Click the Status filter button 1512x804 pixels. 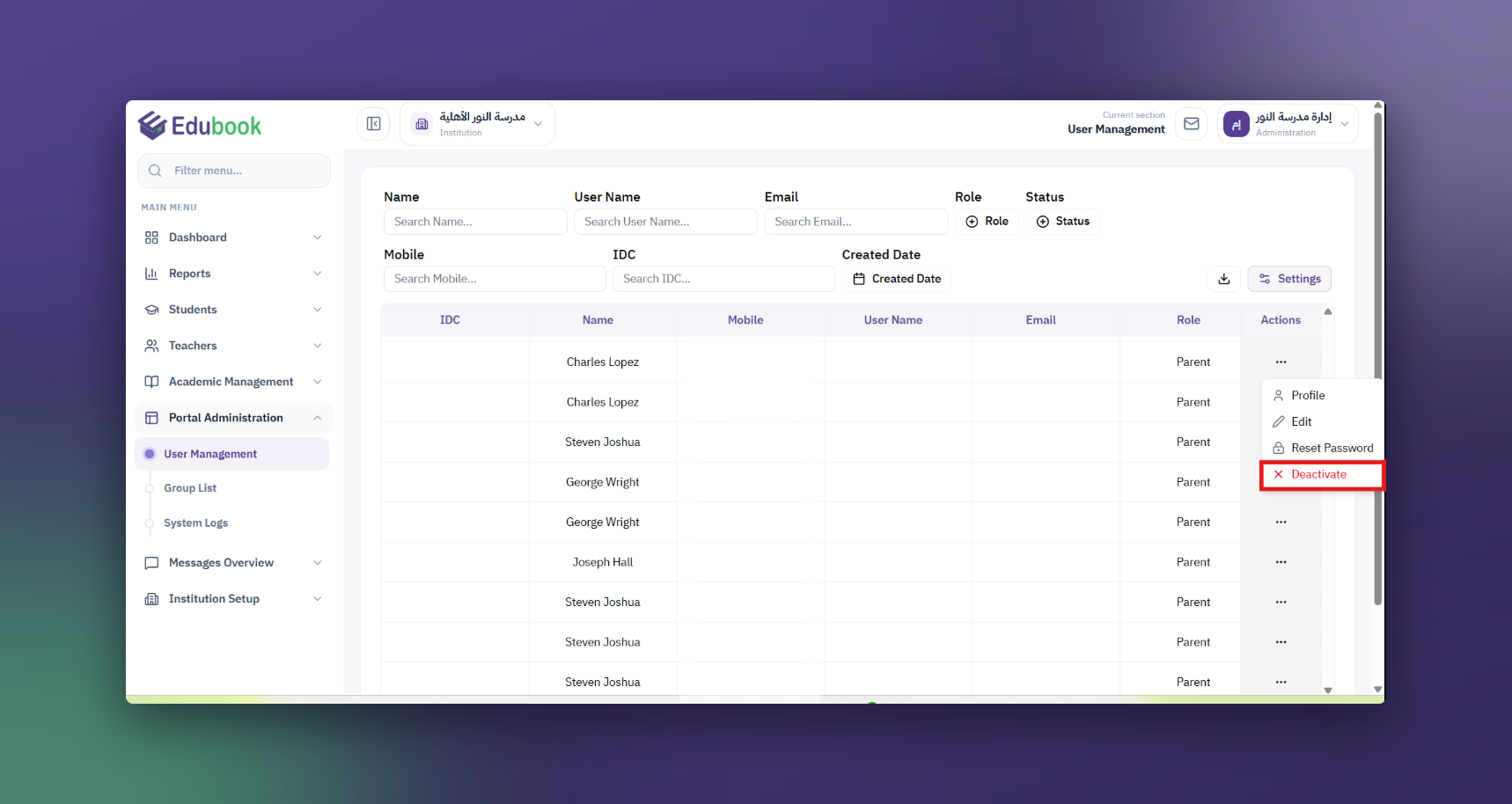[x=1062, y=222]
